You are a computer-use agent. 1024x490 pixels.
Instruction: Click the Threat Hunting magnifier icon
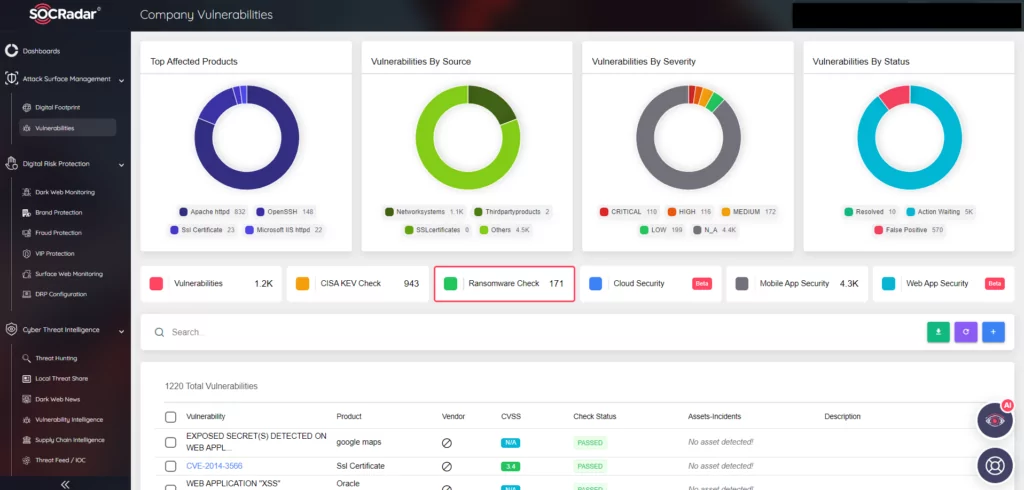tap(27, 358)
